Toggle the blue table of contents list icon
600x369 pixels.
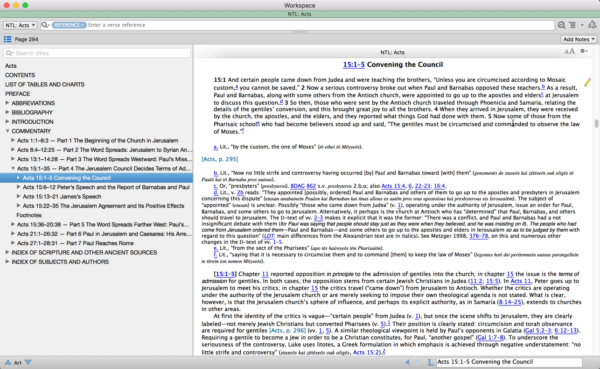point(7,39)
